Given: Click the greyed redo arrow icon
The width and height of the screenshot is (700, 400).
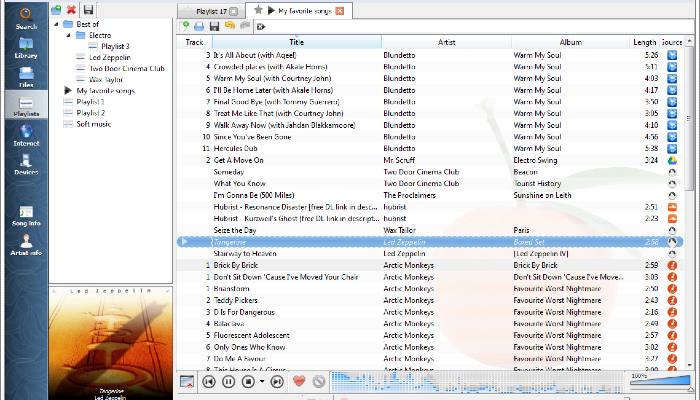Looking at the screenshot, I should coord(245,26).
